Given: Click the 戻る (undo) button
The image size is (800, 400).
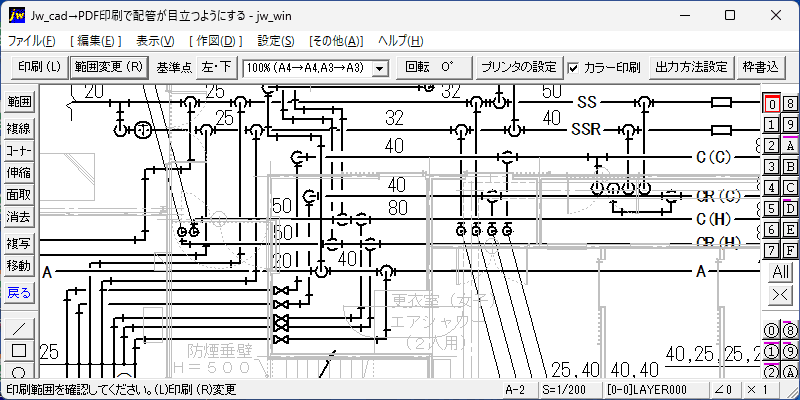Looking at the screenshot, I should coord(19,293).
